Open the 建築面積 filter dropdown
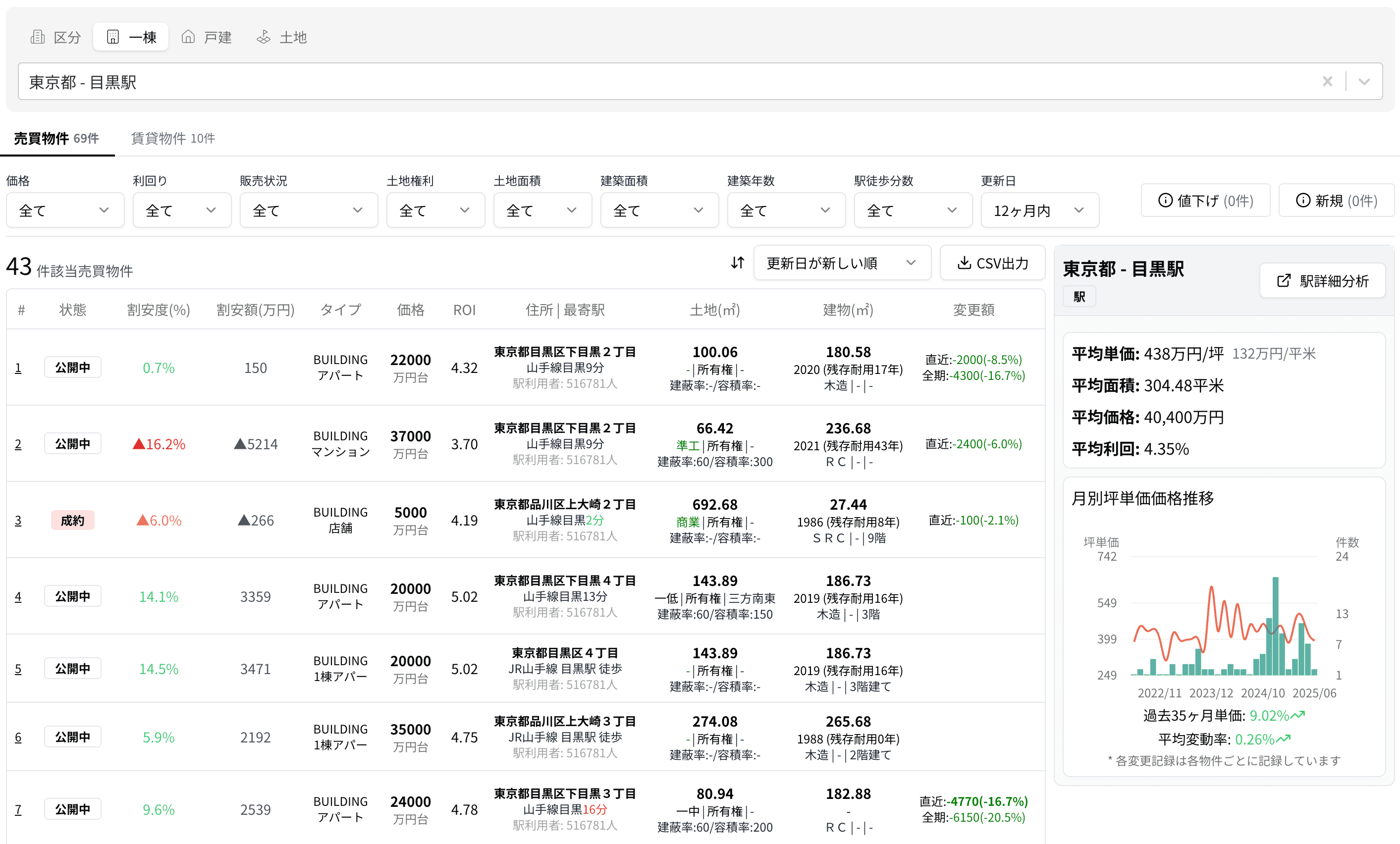 pos(659,210)
